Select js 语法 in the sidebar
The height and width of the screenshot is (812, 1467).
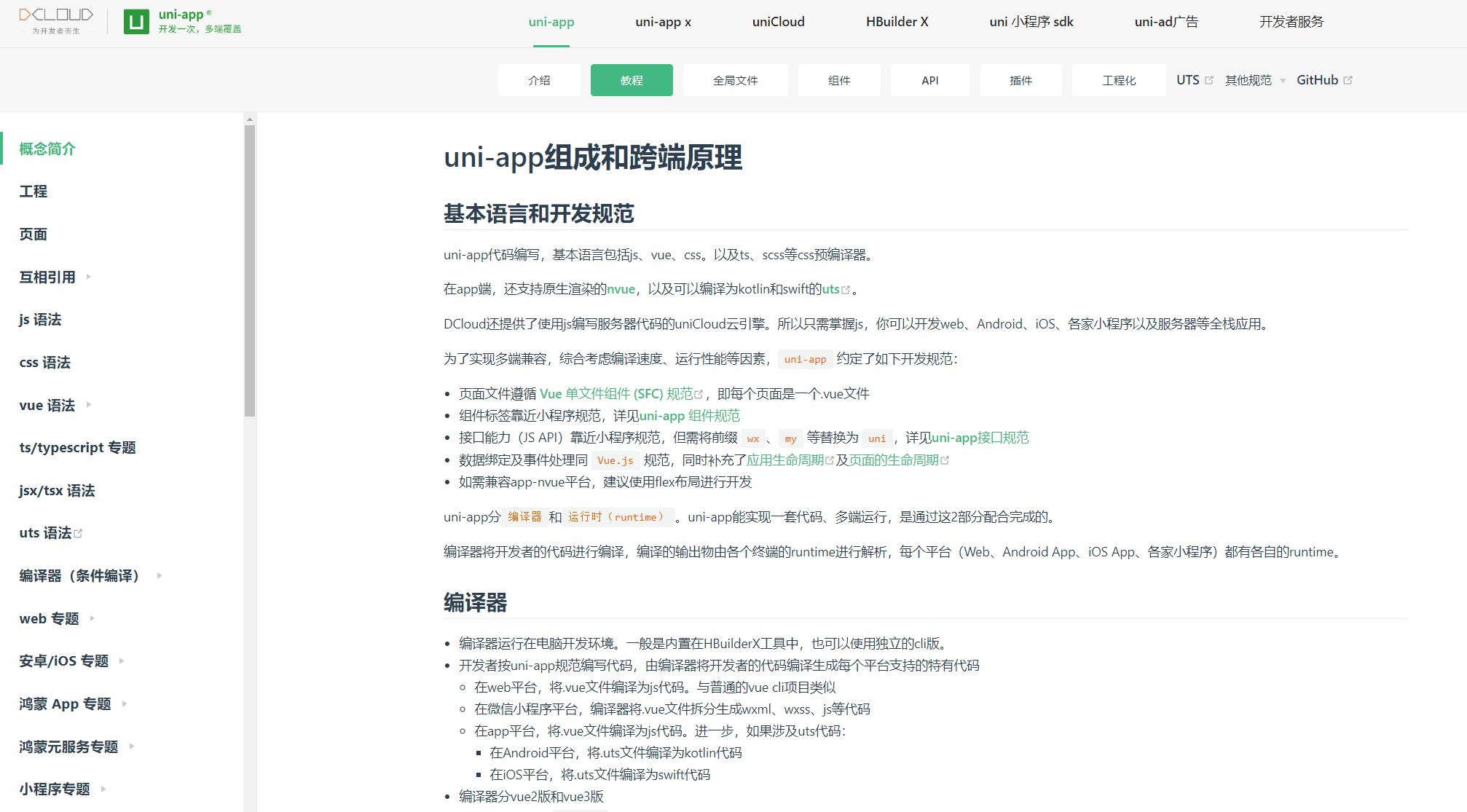pyautogui.click(x=40, y=320)
